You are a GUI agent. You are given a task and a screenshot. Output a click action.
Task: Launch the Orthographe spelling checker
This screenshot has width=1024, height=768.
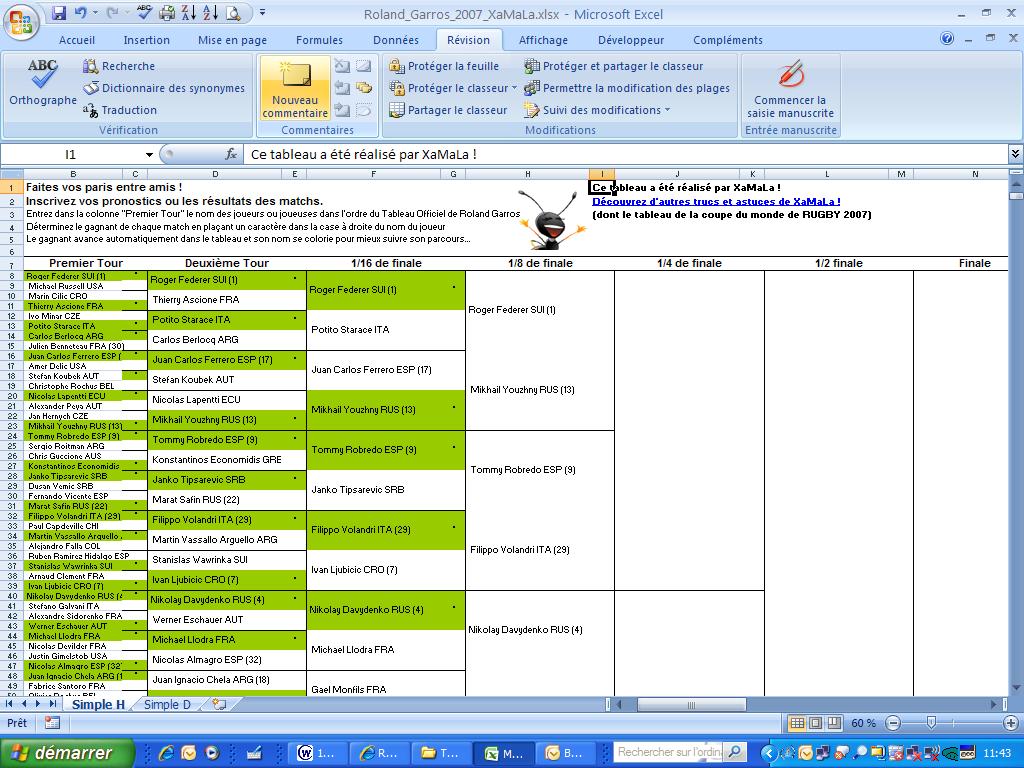coord(42,84)
